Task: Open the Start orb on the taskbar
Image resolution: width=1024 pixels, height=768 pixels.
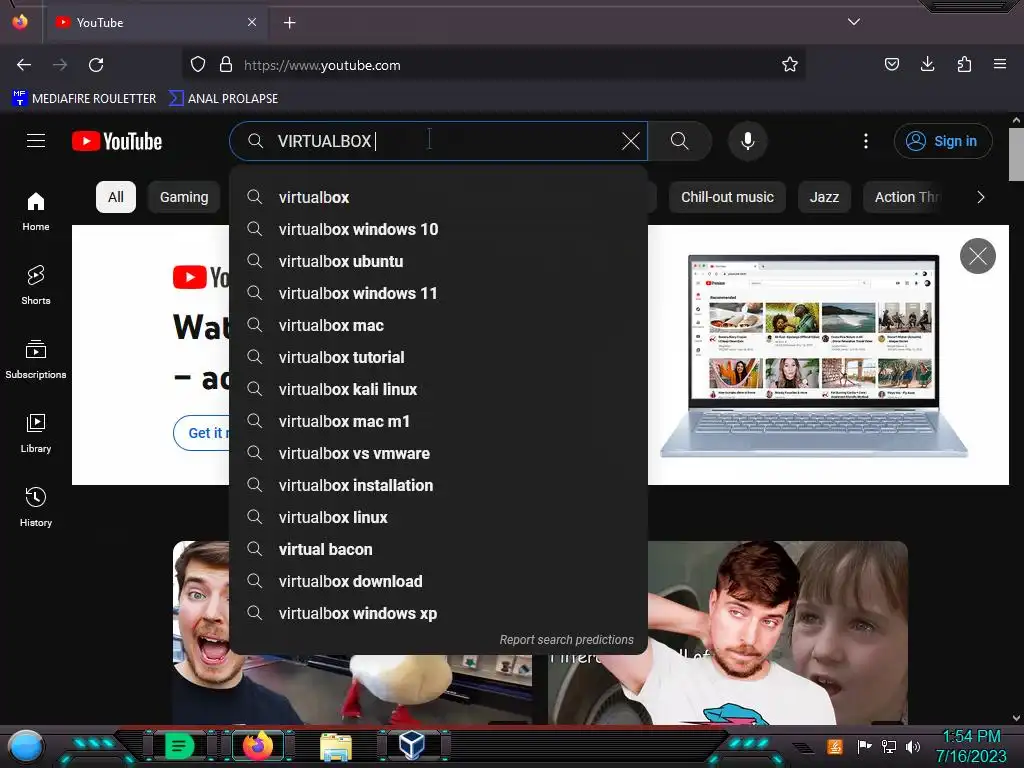Action: [x=26, y=746]
